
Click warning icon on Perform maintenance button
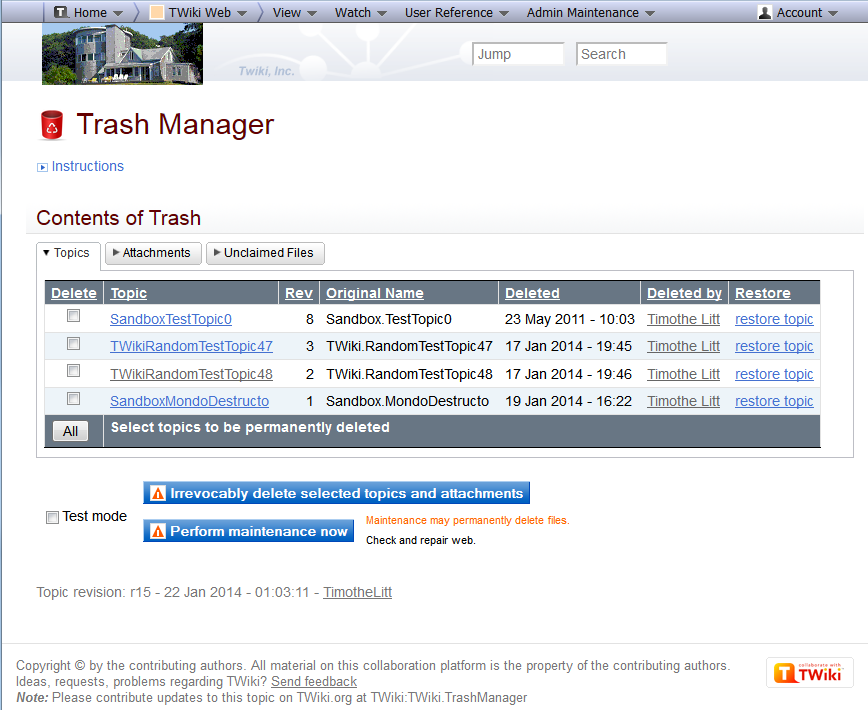pos(156,531)
